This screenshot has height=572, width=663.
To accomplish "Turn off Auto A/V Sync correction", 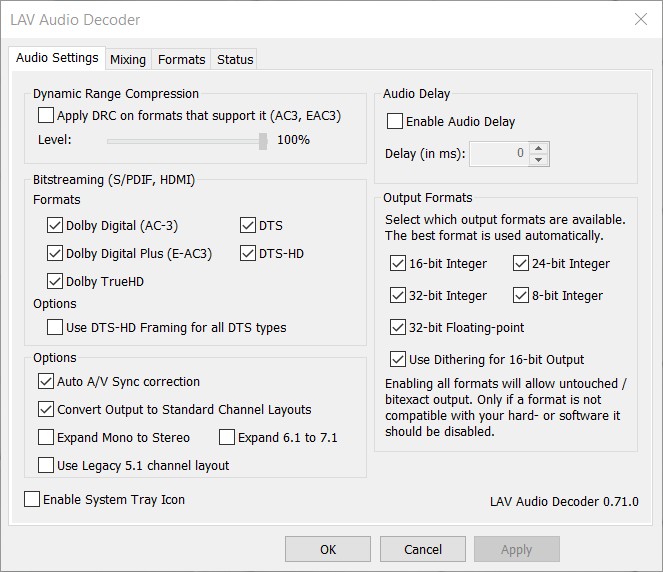I will click(x=46, y=382).
